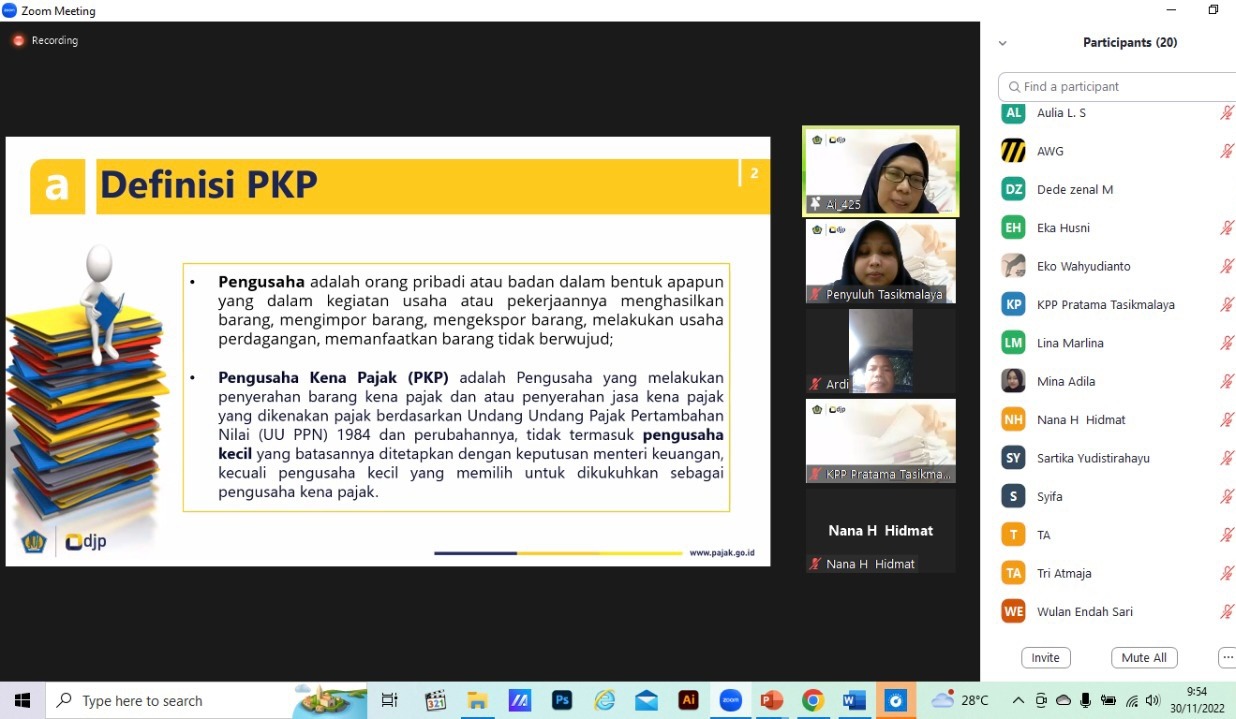Viewport: 1236px width, 719px height.
Task: Open Photoshop from the taskbar
Action: click(x=562, y=701)
